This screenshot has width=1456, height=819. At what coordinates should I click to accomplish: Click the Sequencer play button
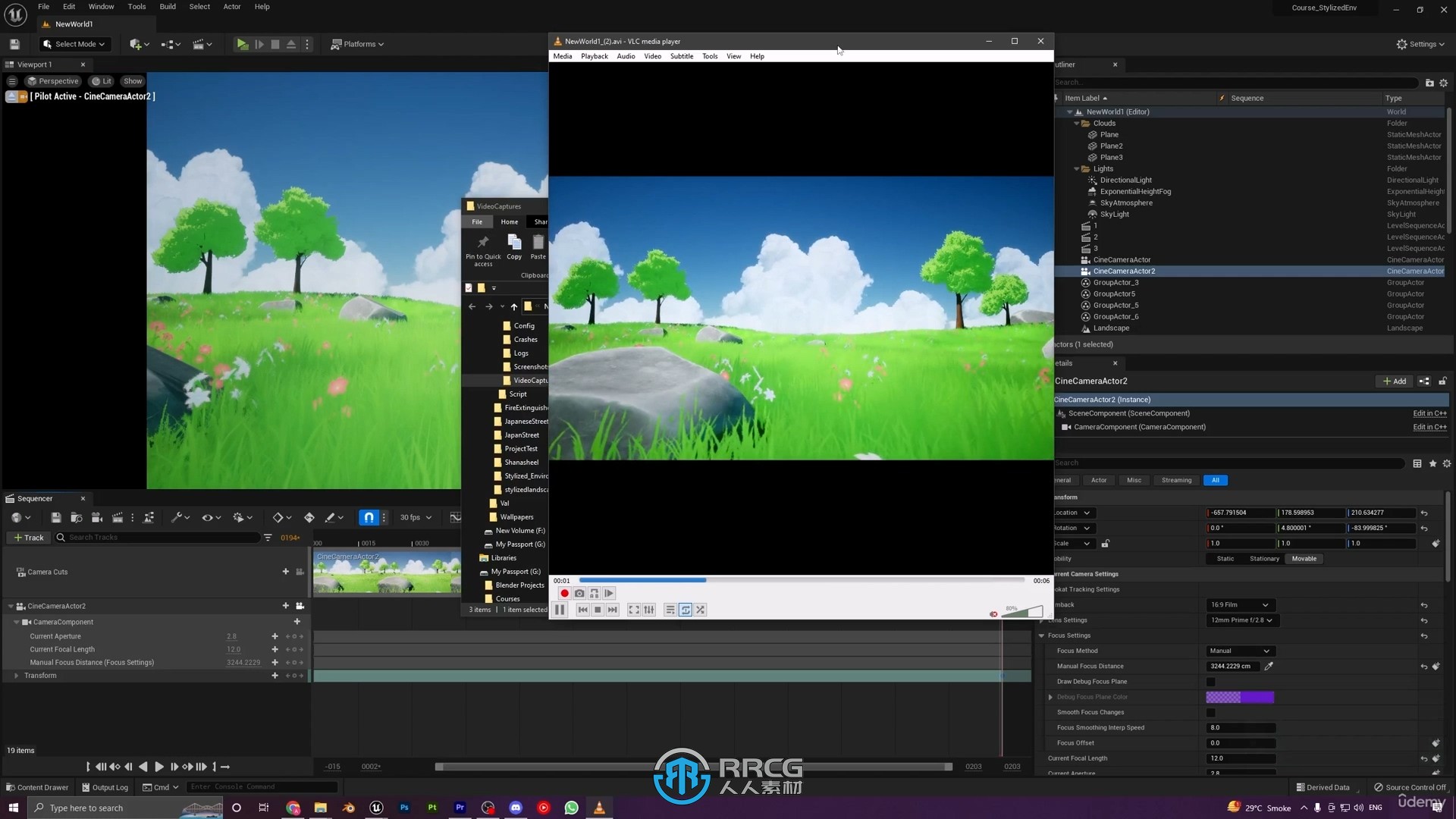coord(159,766)
